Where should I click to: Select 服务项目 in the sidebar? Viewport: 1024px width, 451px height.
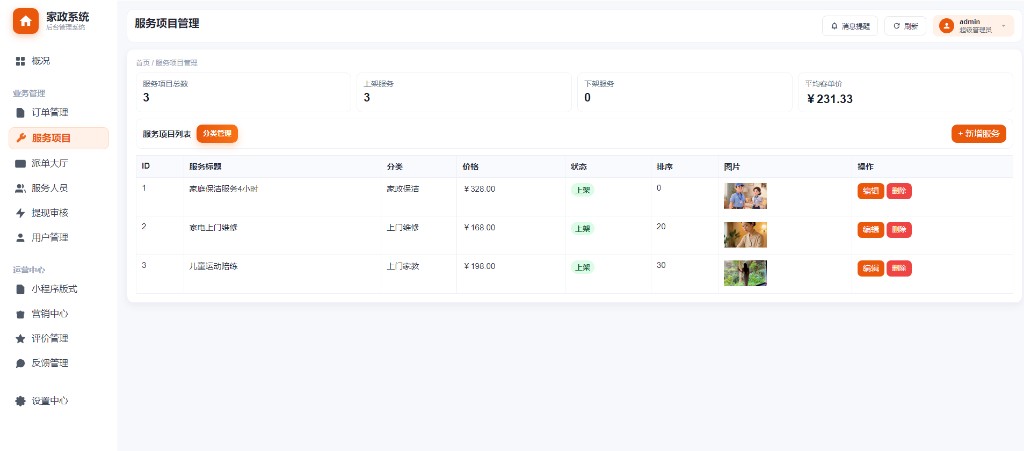(58, 138)
